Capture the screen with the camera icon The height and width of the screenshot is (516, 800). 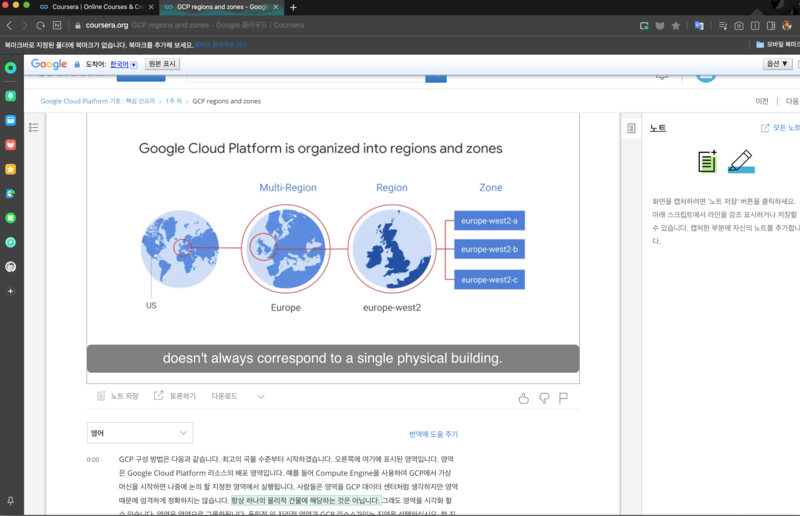739,26
